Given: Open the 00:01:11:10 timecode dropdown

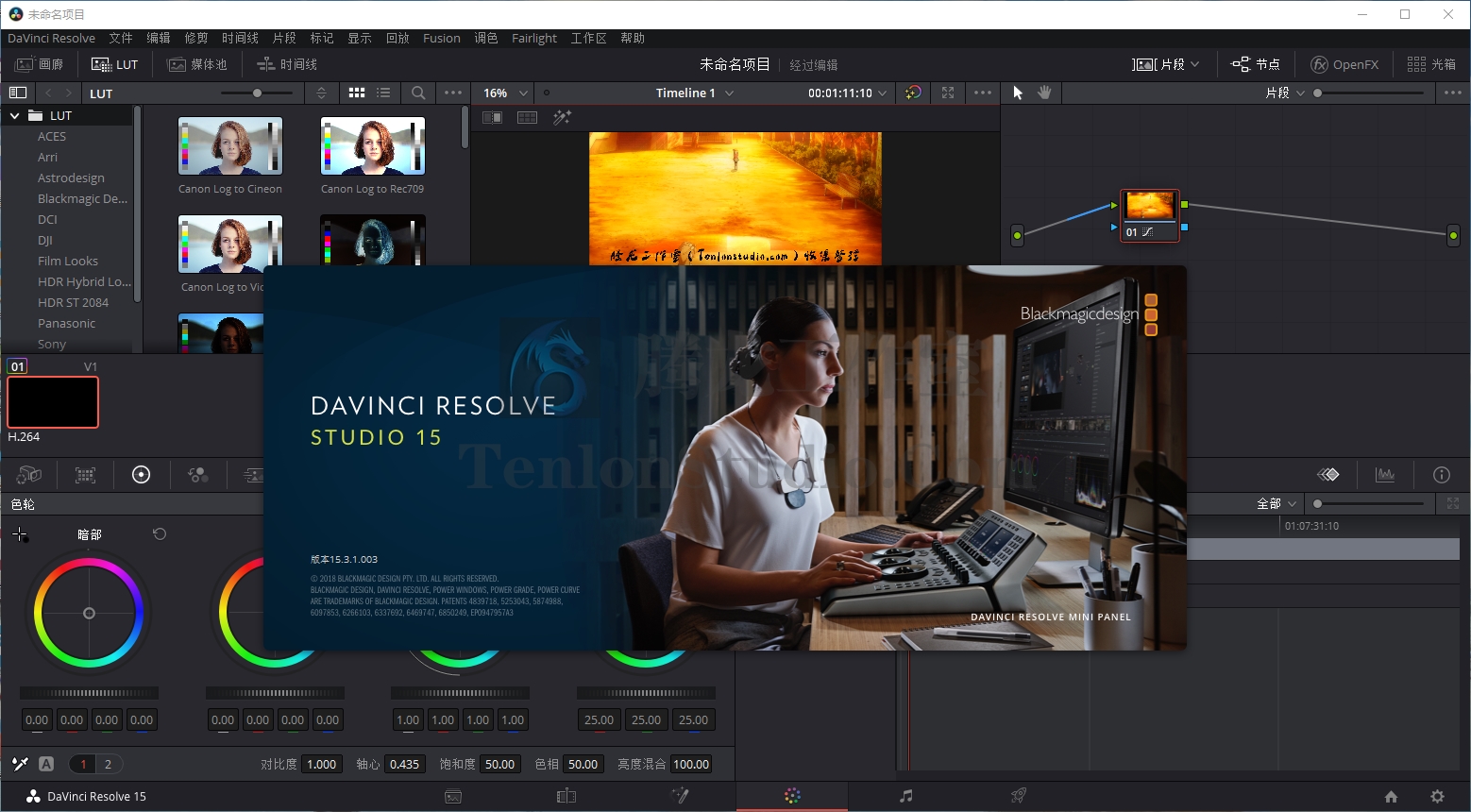Looking at the screenshot, I should tap(847, 93).
